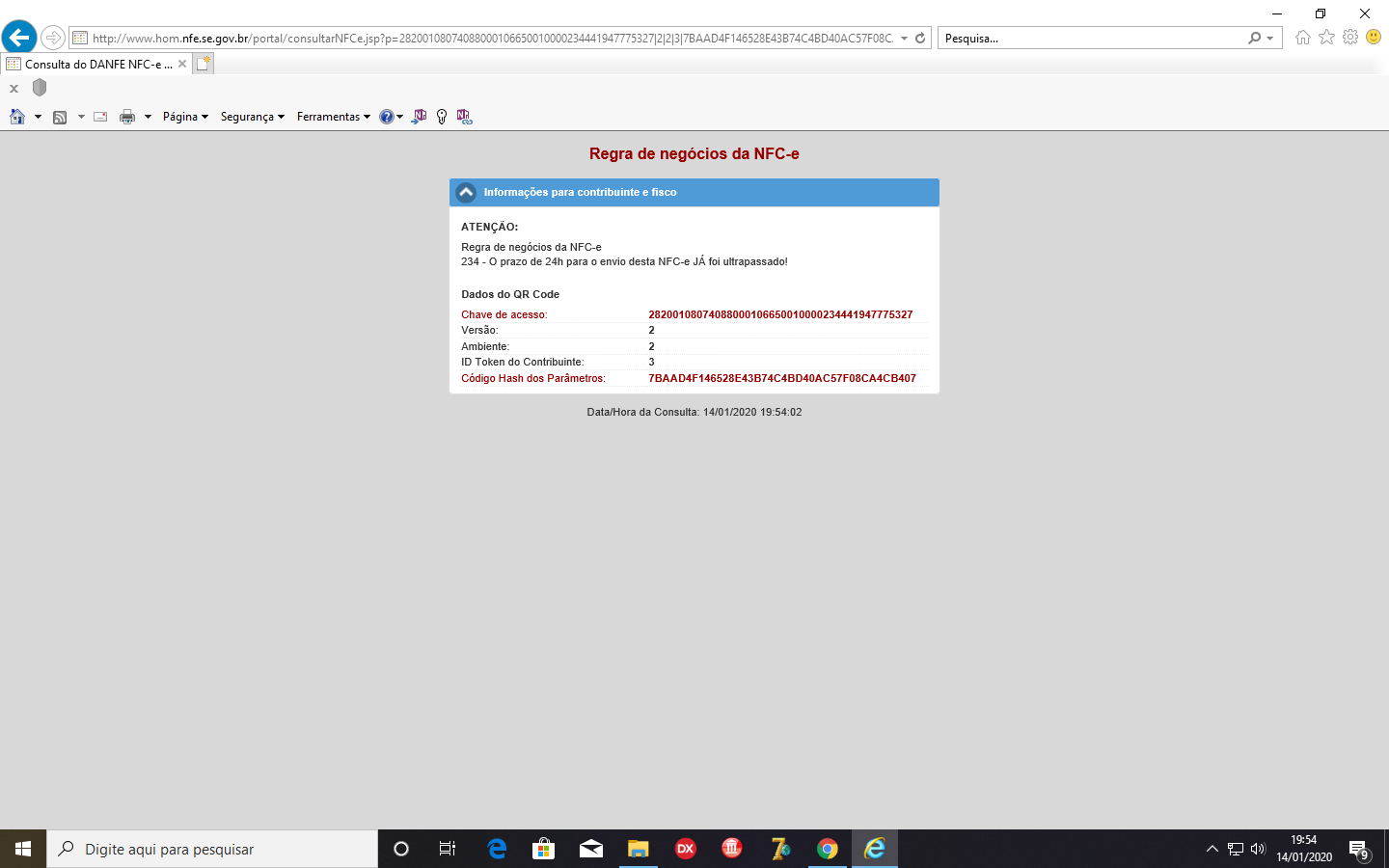Click the RSS feeds icon

coord(60,117)
